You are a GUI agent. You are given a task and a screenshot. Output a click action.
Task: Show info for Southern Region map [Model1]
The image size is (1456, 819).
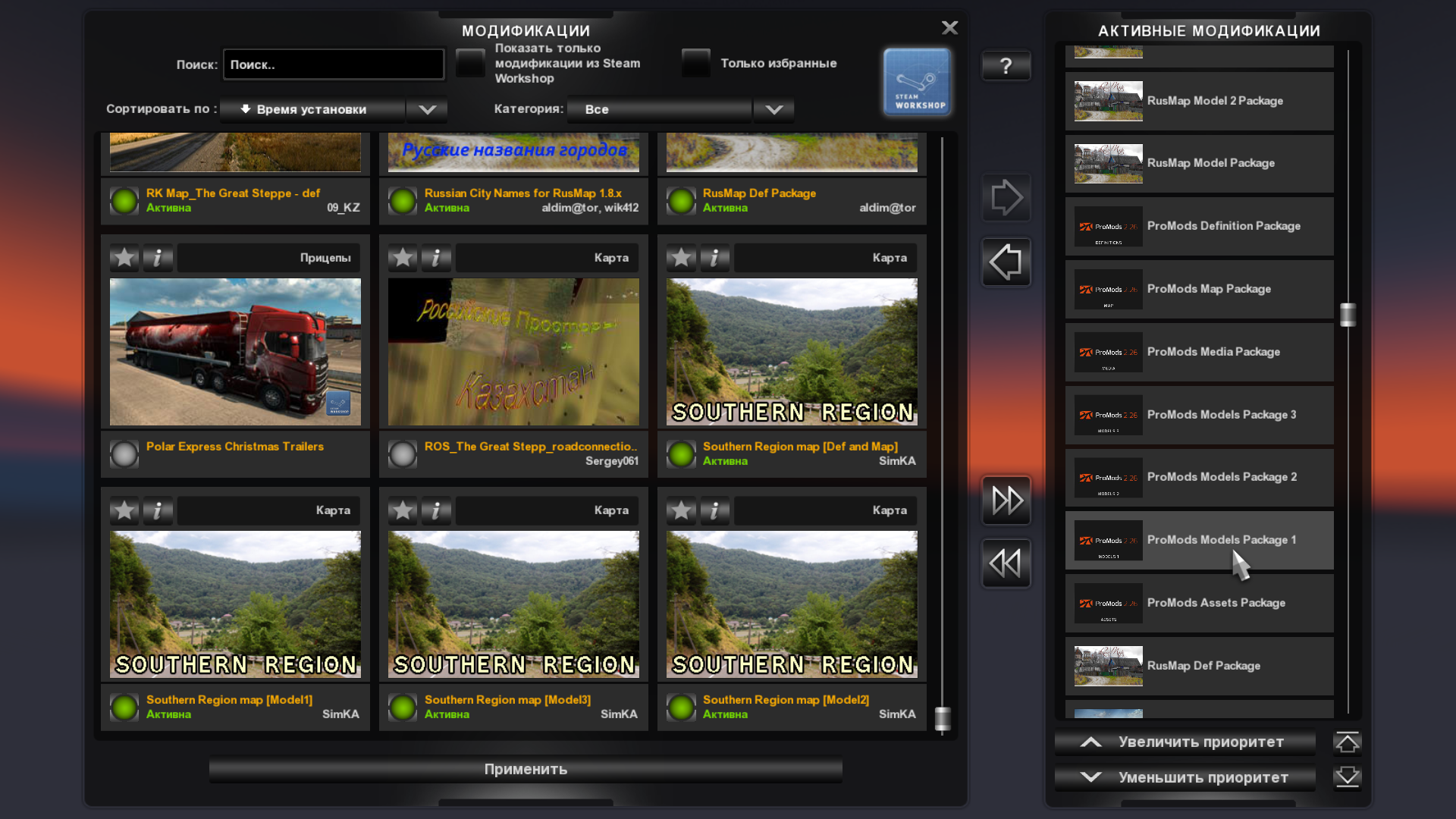(158, 510)
